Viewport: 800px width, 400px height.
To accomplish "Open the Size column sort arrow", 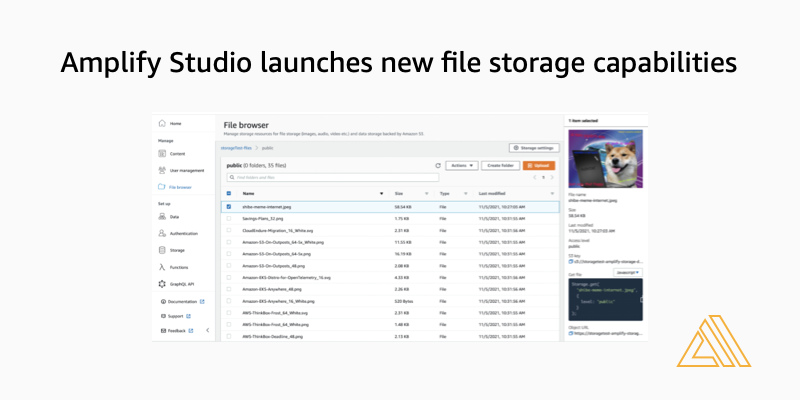I will point(427,194).
